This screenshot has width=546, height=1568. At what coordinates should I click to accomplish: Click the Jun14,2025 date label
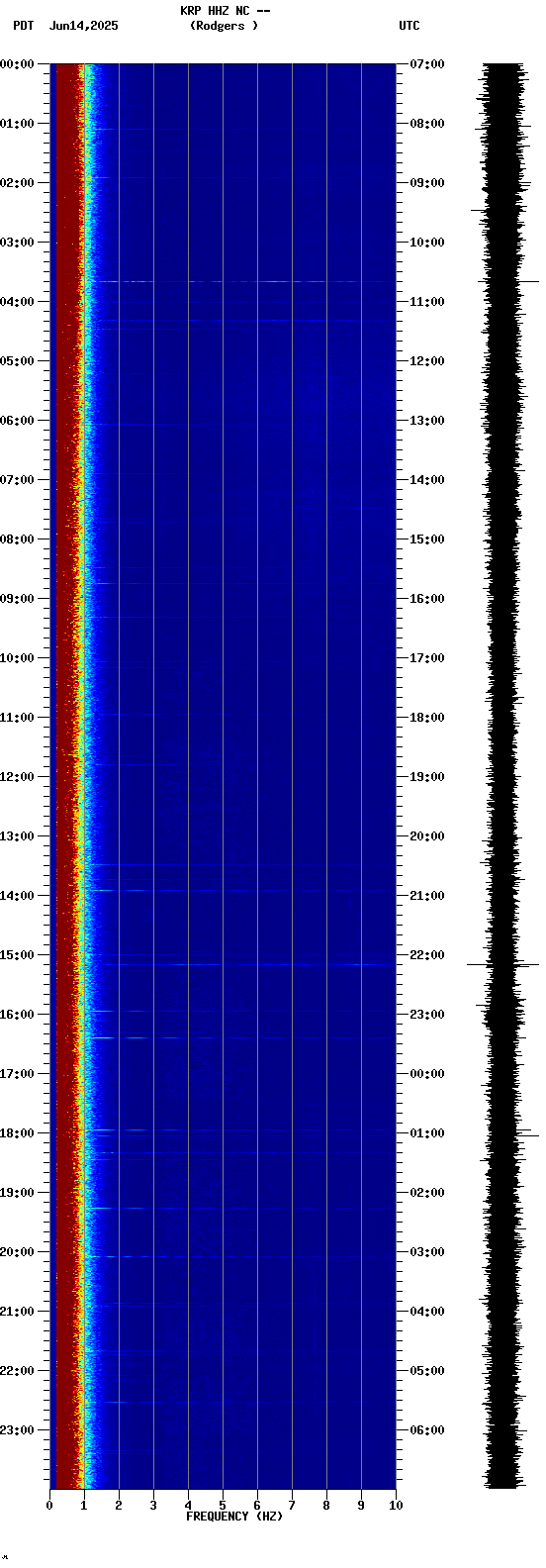(x=83, y=26)
